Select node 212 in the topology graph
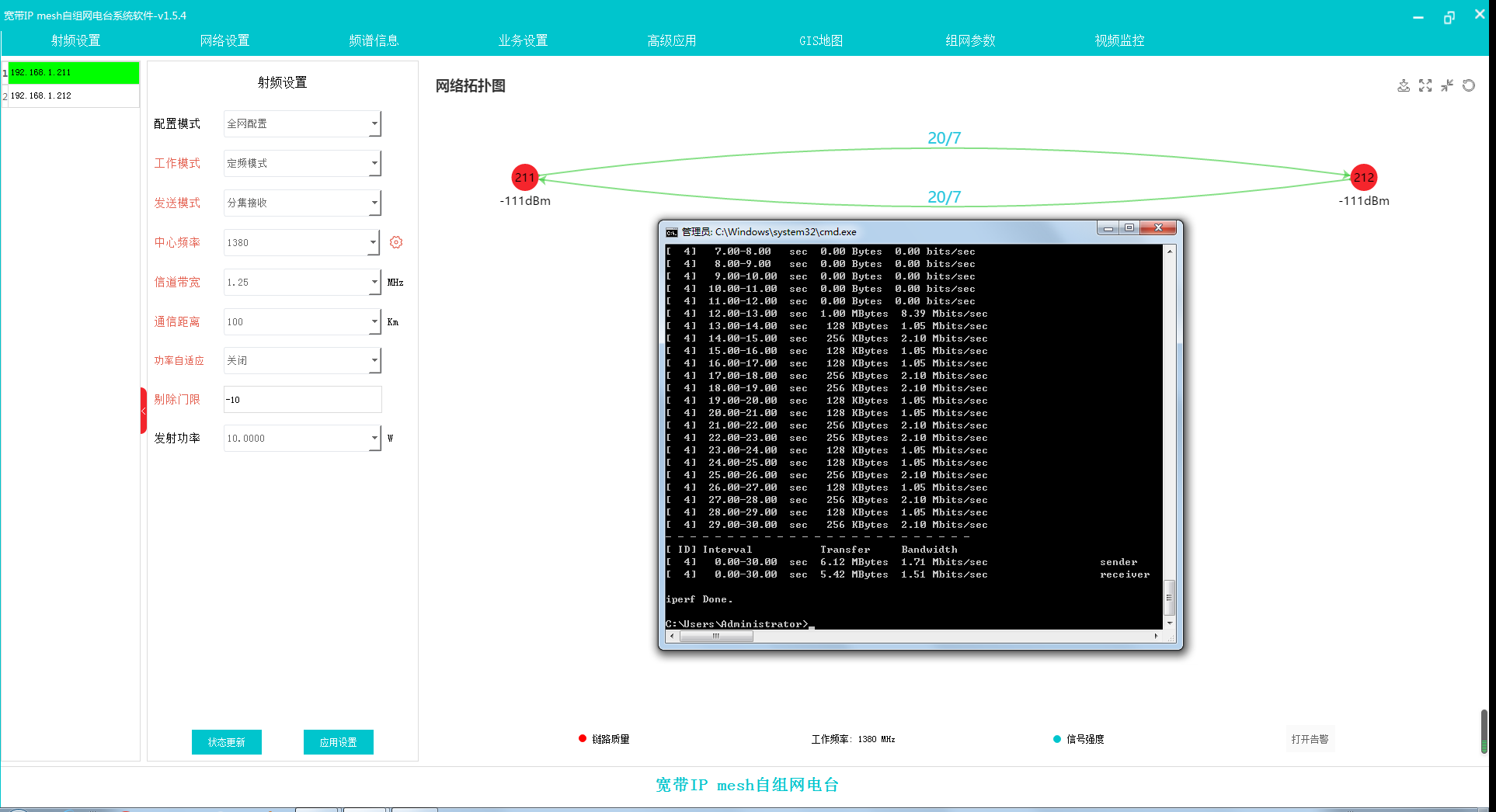Viewport: 1496px width, 812px height. click(1364, 177)
